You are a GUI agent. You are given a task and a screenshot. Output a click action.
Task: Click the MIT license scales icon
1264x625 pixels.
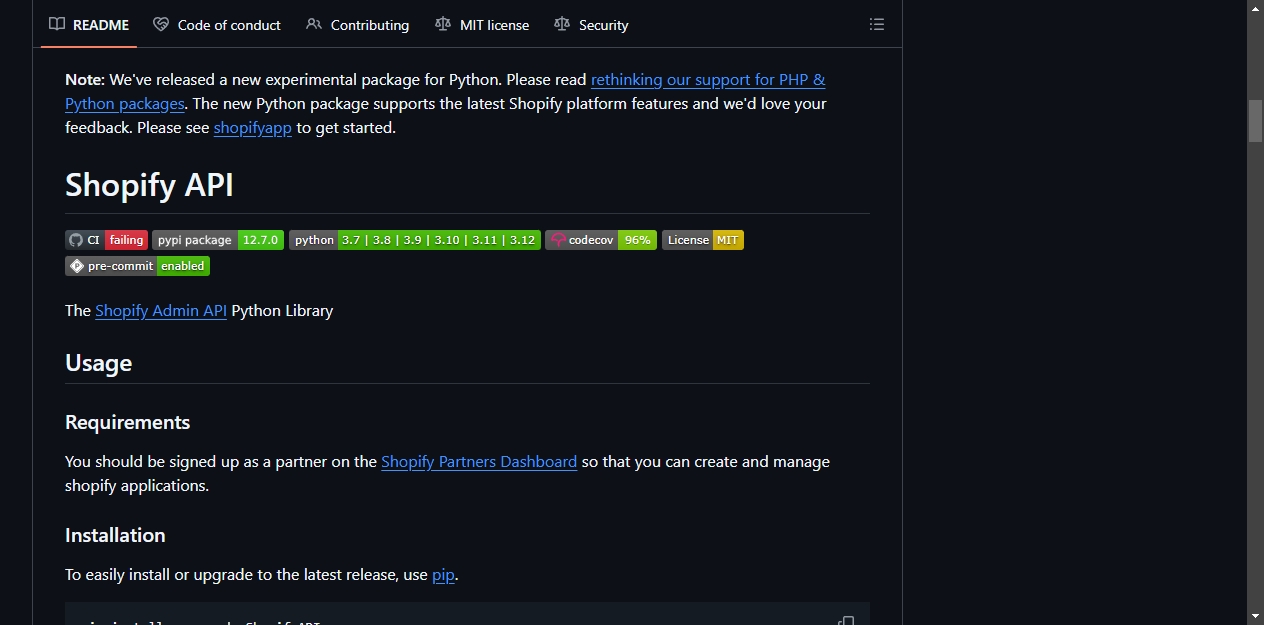443,25
